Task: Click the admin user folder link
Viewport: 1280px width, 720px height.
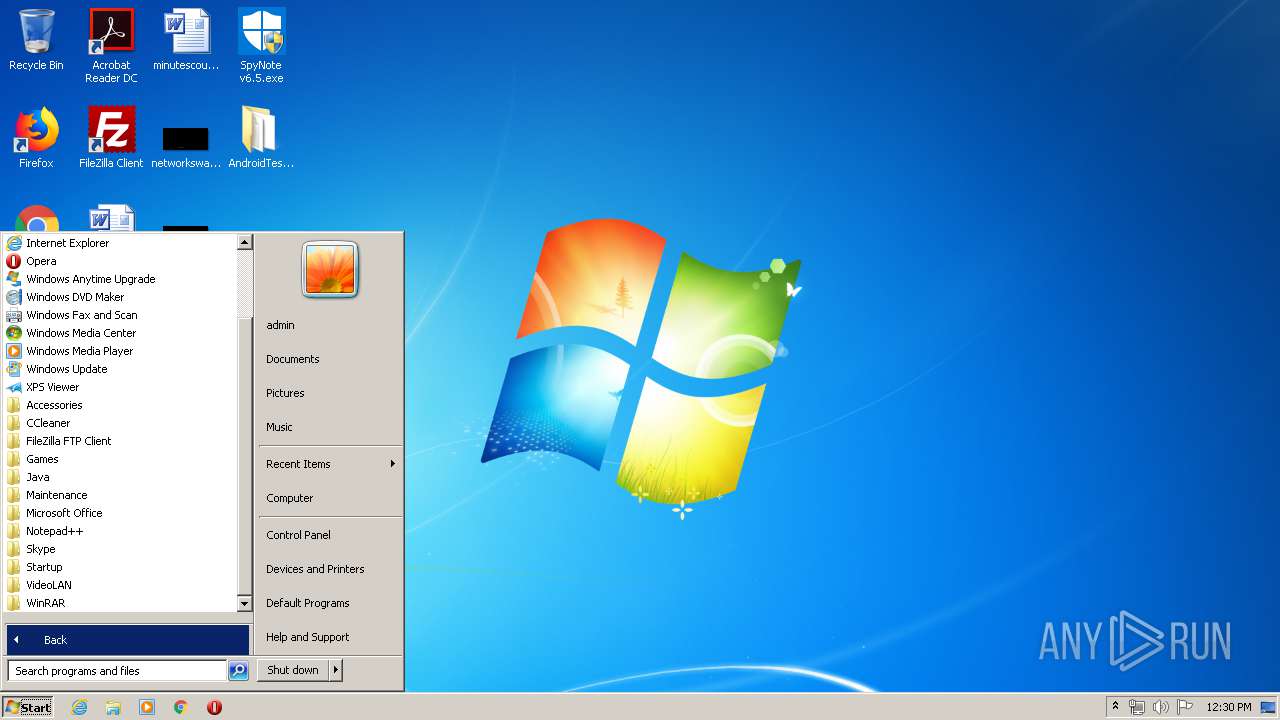Action: pyautogui.click(x=330, y=325)
